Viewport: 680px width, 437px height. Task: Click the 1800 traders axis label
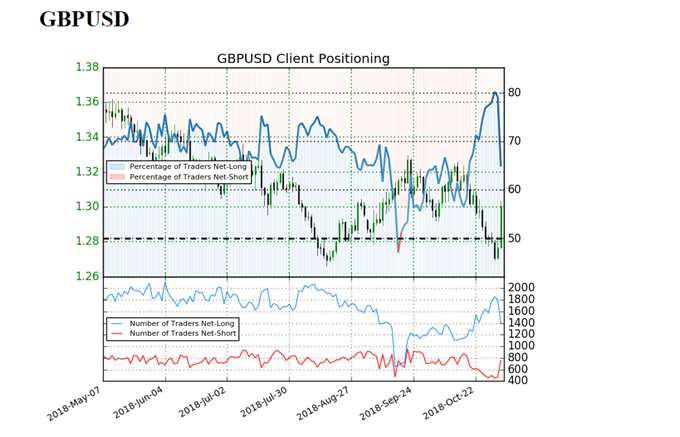[521, 299]
